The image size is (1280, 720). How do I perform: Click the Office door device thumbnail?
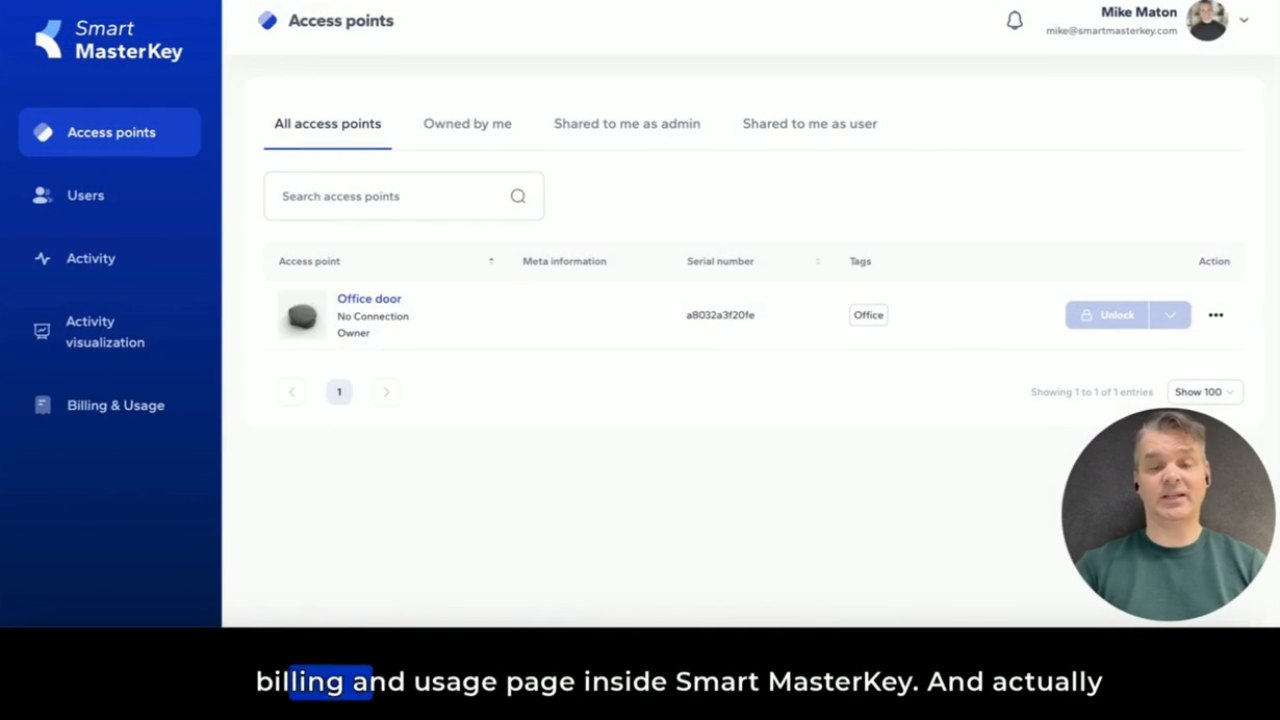[302, 315]
